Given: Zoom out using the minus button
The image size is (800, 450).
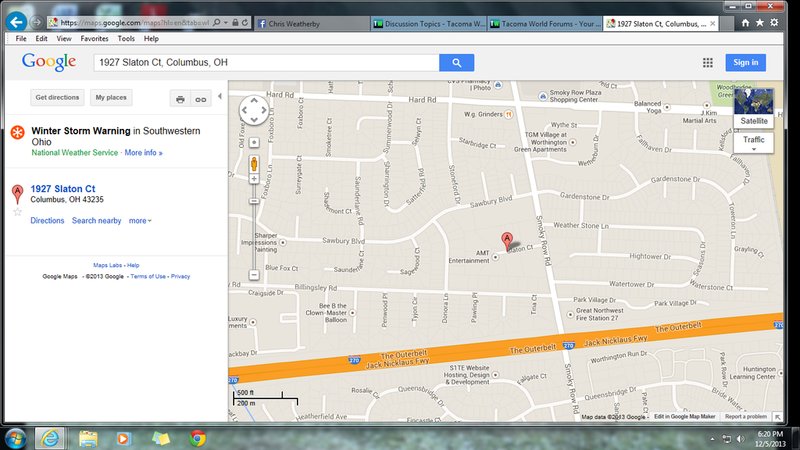Looking at the screenshot, I should click(x=254, y=275).
